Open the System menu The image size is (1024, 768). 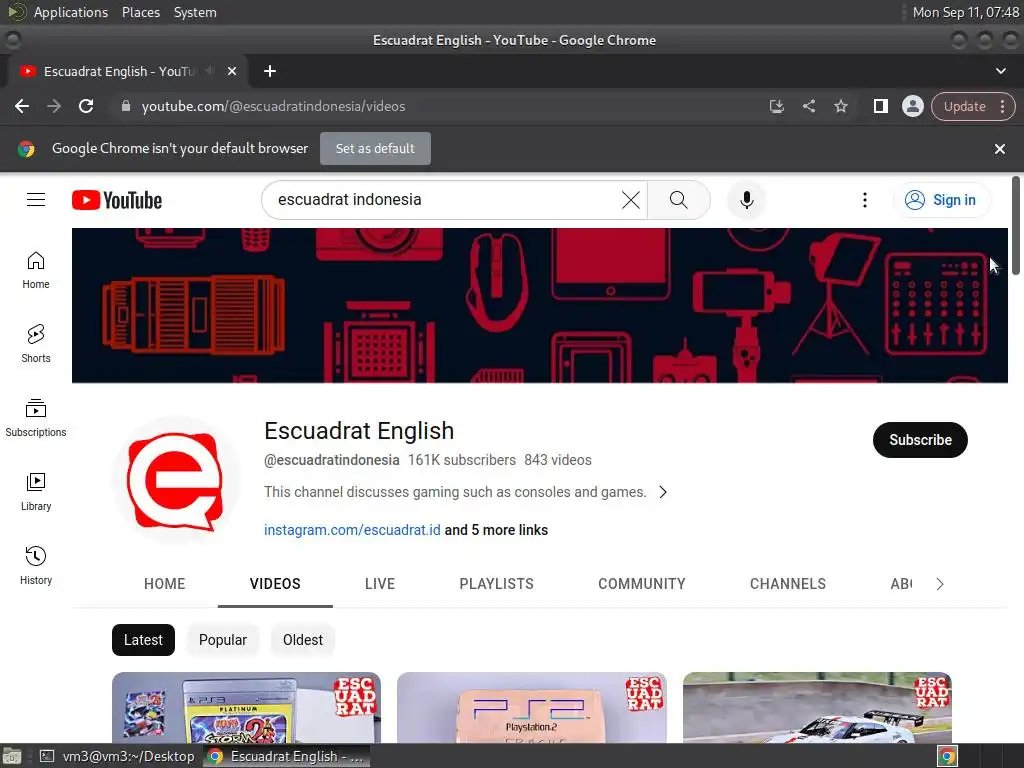[x=195, y=12]
